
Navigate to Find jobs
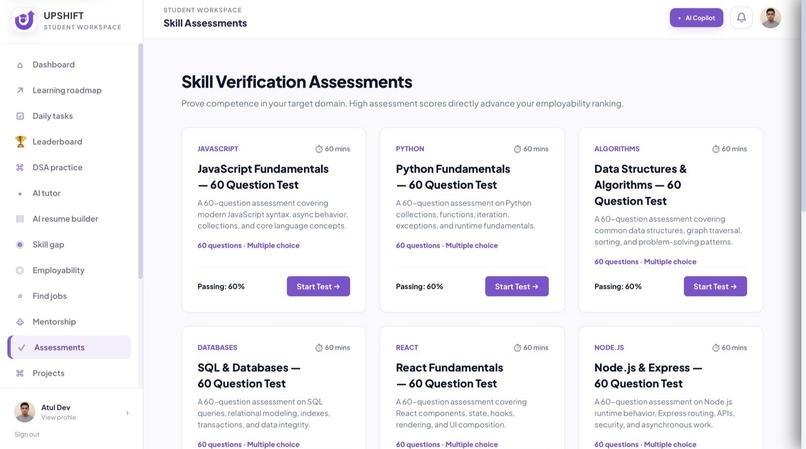69,296
